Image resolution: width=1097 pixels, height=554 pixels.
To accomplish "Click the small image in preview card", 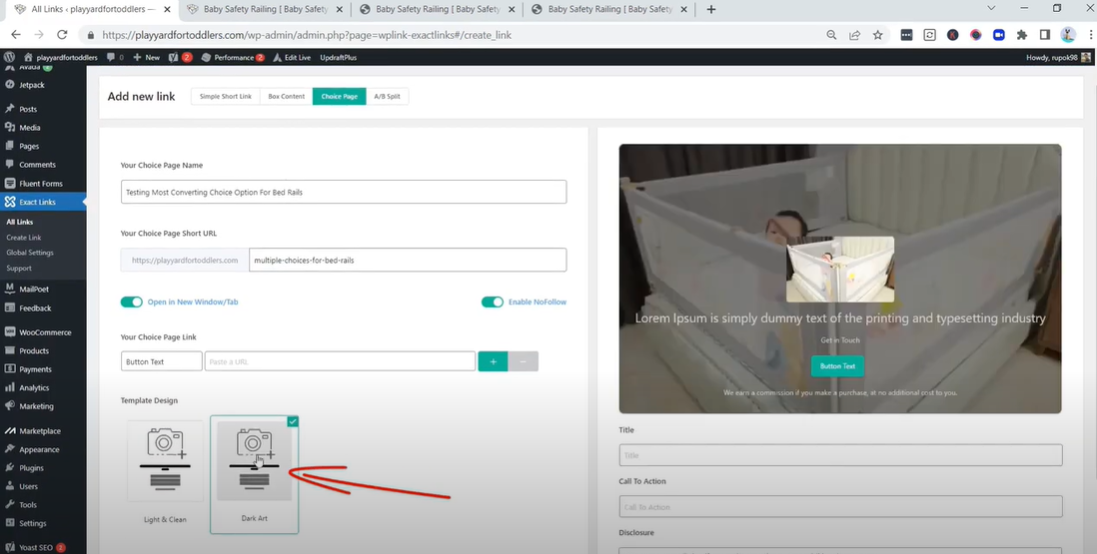I will point(840,269).
